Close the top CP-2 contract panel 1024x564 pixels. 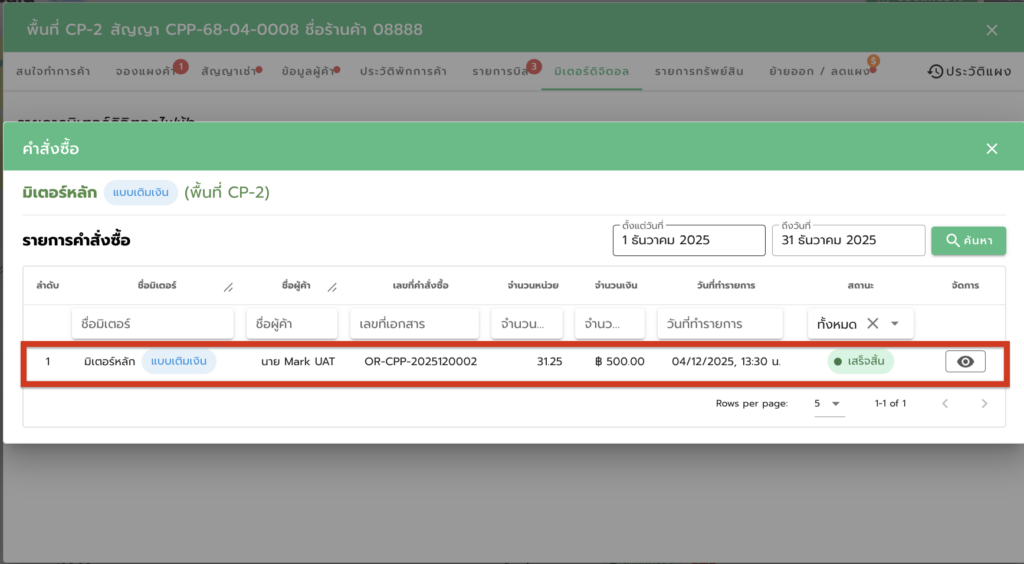click(x=991, y=30)
